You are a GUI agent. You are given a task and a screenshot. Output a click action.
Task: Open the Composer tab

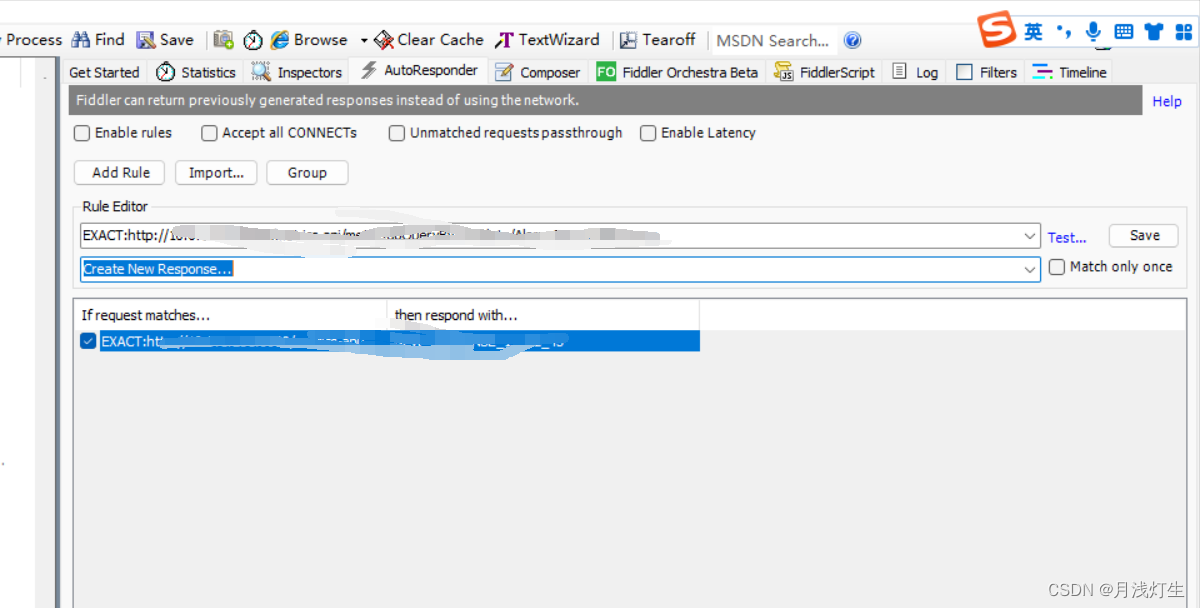pyautogui.click(x=537, y=72)
